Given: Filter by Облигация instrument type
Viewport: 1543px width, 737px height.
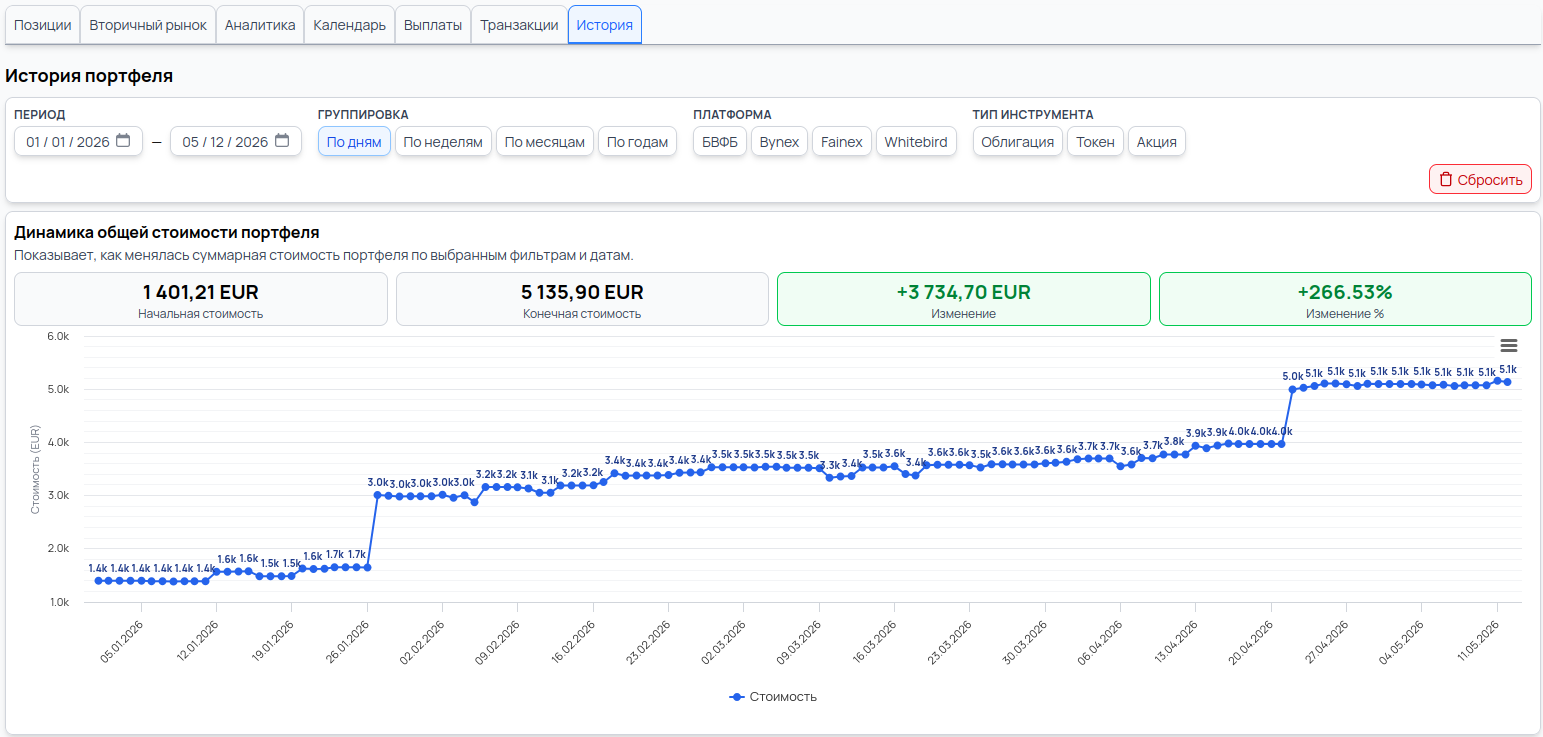Looking at the screenshot, I should tap(1018, 141).
